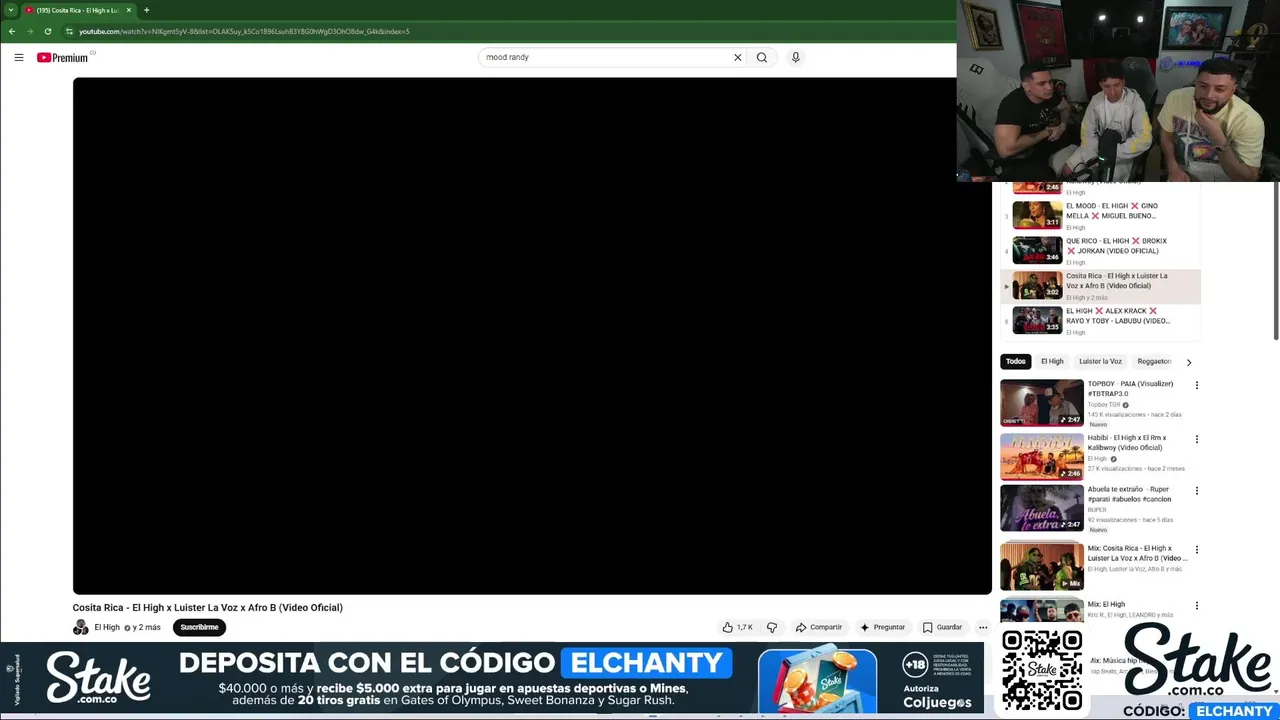Click the 'Cosita Rica' video title below player
This screenshot has height=720, width=1280.
(x=207, y=607)
